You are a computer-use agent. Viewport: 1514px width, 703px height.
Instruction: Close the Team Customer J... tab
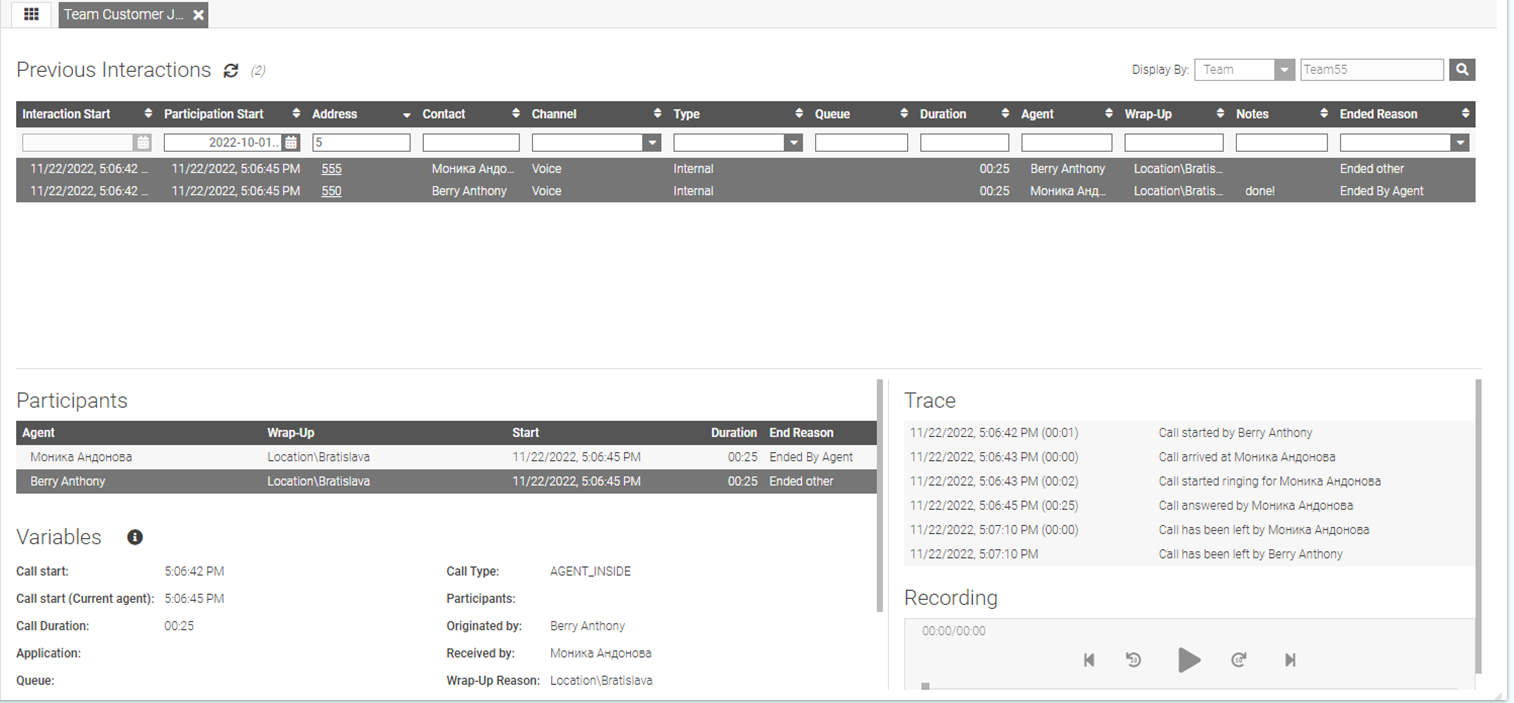click(199, 15)
